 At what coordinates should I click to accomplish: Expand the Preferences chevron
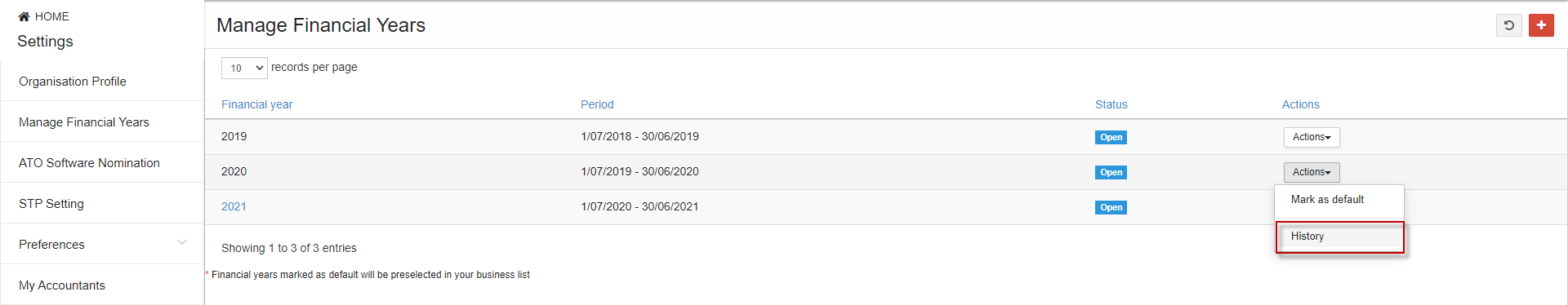coord(182,242)
